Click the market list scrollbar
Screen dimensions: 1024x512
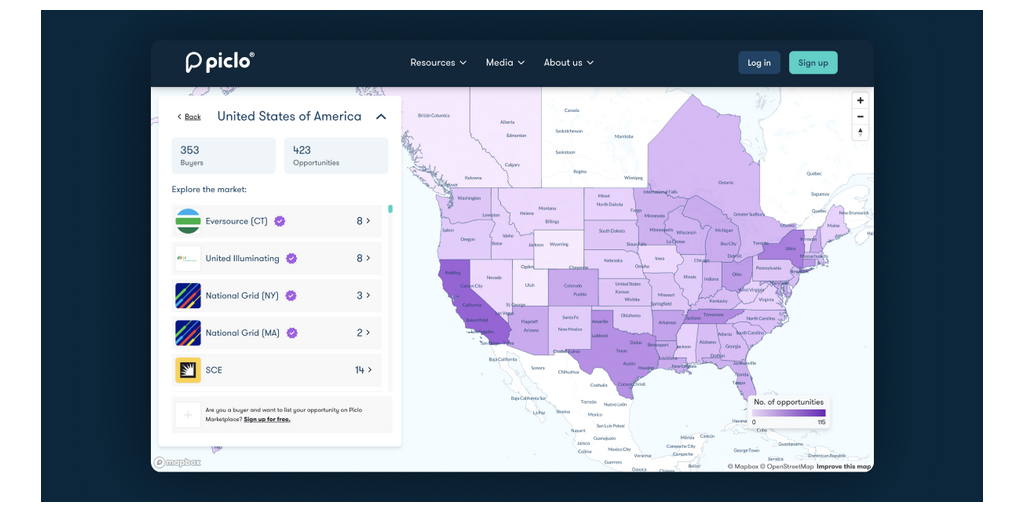click(x=390, y=210)
